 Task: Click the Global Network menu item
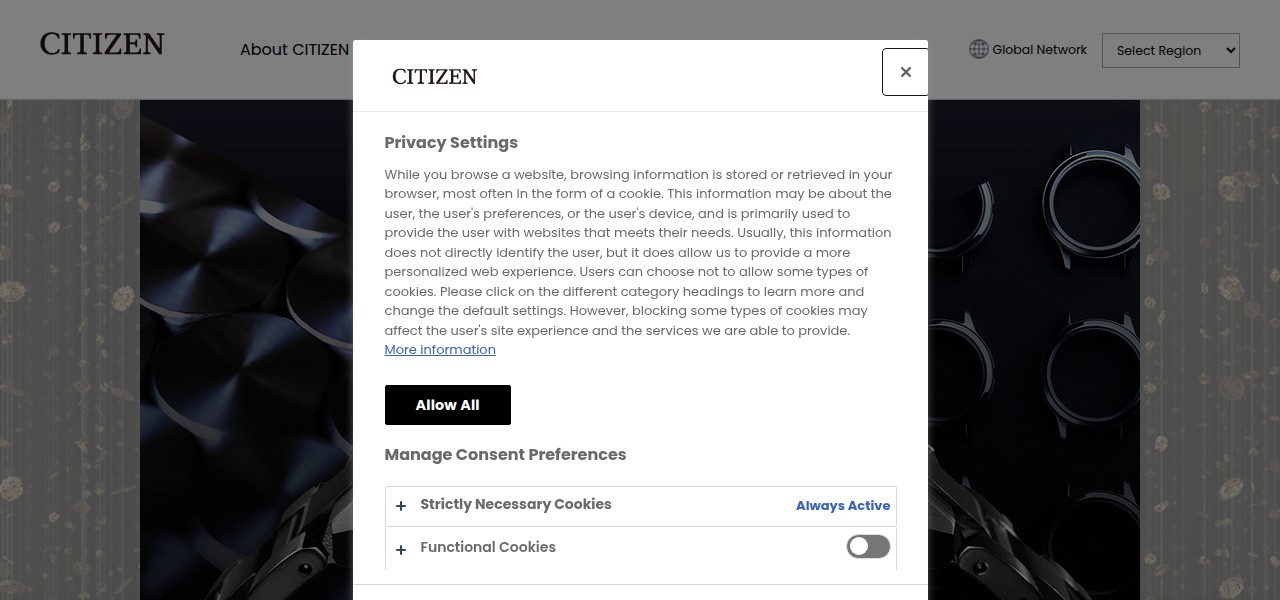pyautogui.click(x=1038, y=49)
